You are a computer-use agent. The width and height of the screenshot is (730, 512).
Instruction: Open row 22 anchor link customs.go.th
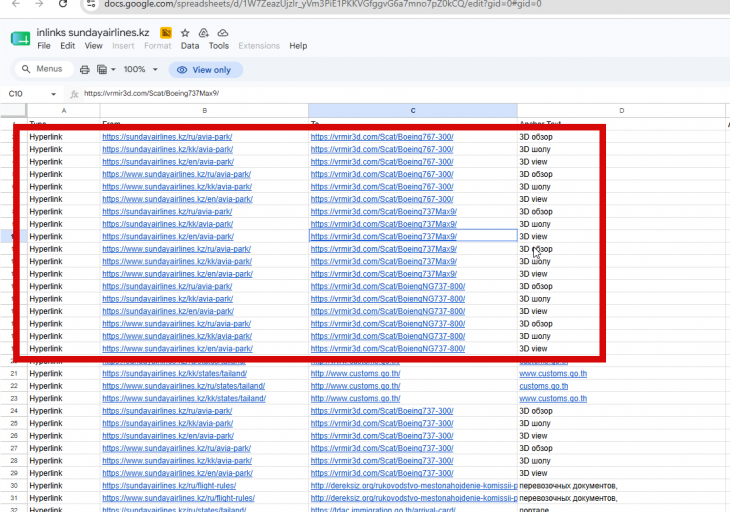coord(543,386)
